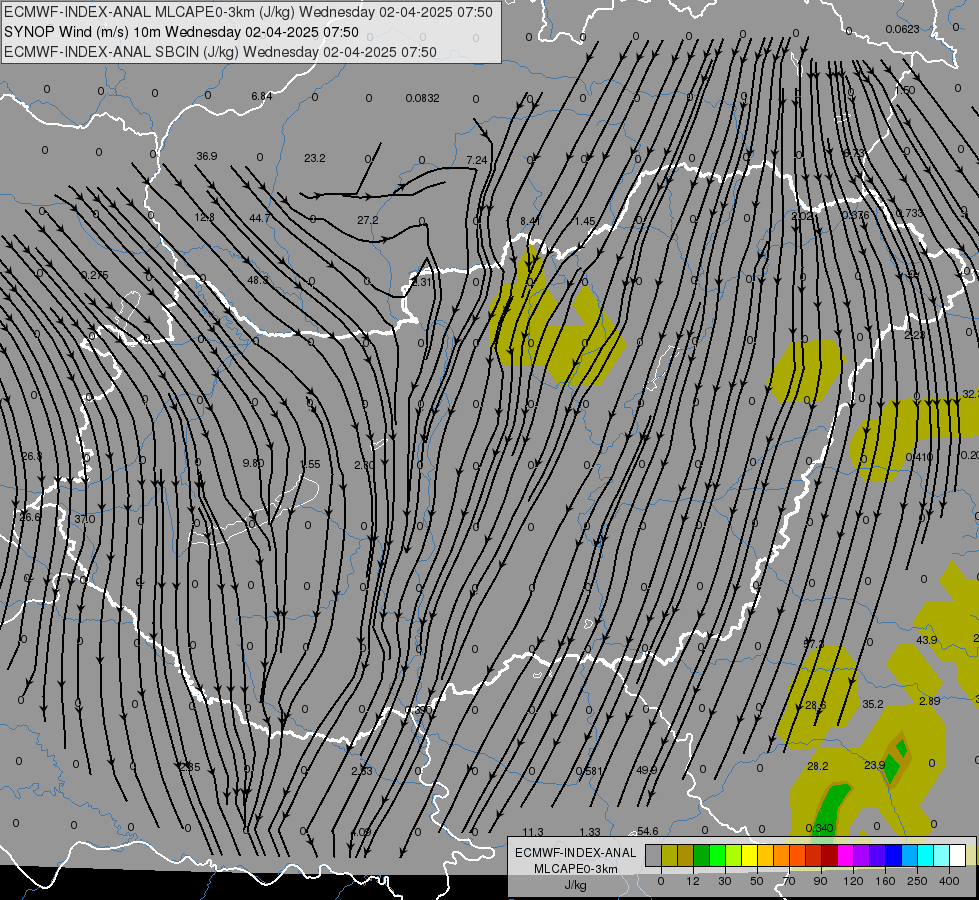This screenshot has height=900, width=979.
Task: Click legend tick label 160
Action: click(x=885, y=881)
